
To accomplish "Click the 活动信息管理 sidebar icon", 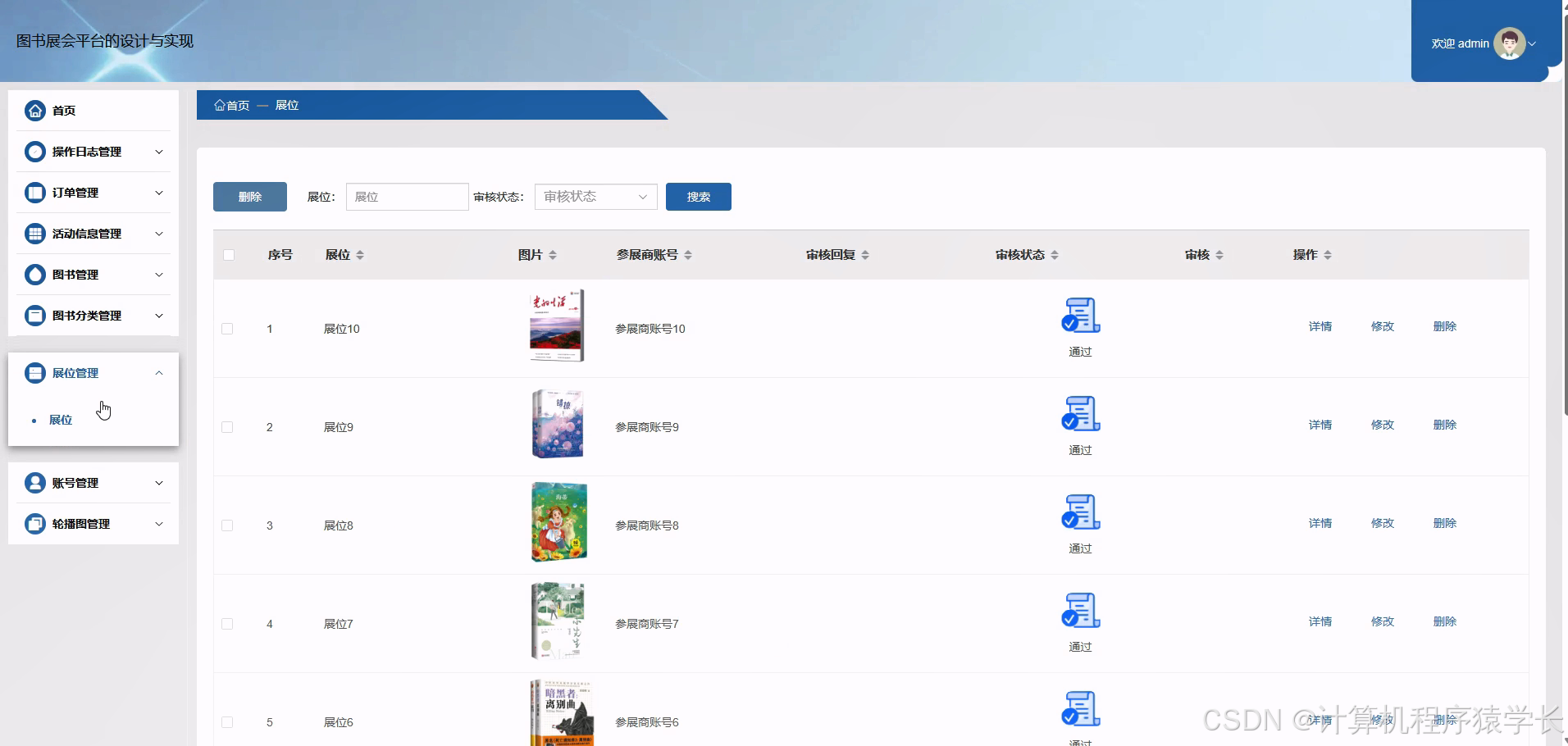I will [34, 234].
